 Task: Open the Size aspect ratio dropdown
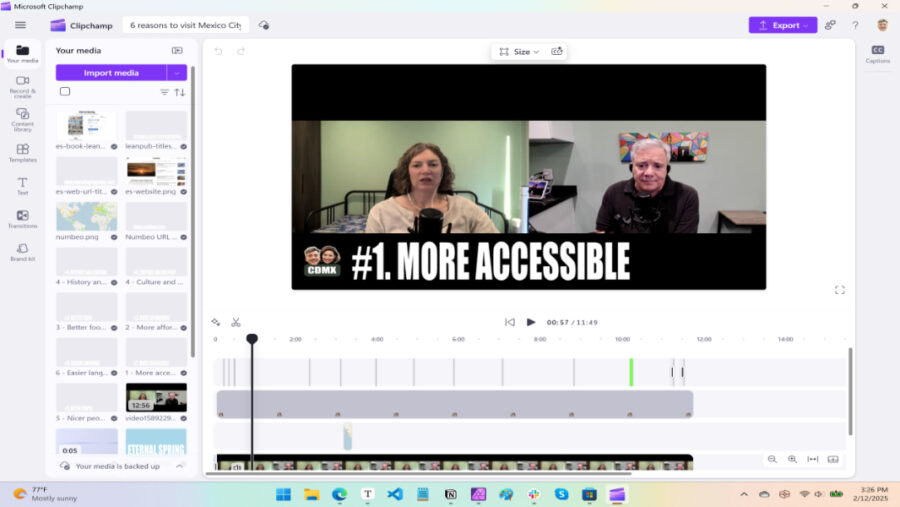coord(520,51)
